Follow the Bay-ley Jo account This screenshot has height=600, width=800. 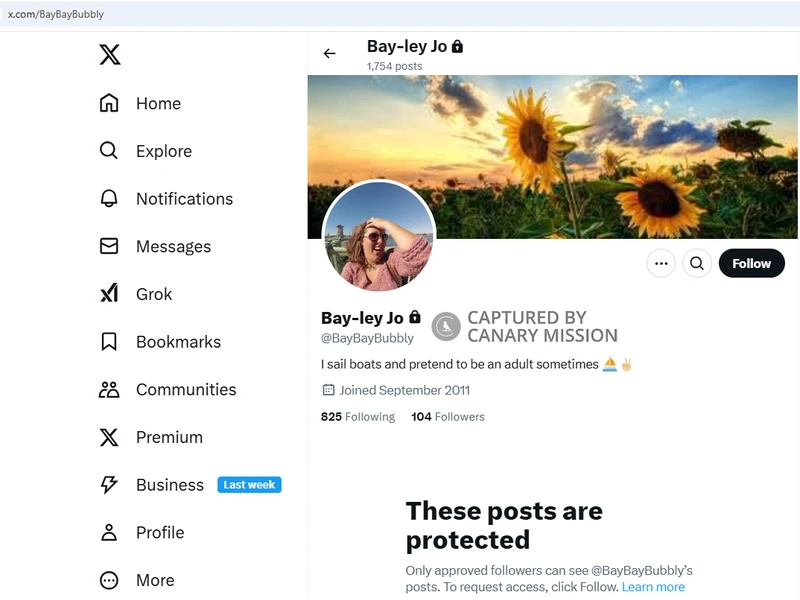pos(752,263)
